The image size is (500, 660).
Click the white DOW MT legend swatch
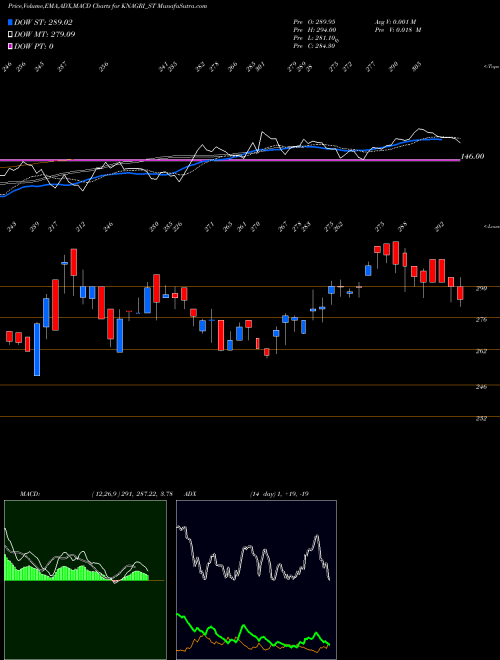pyautogui.click(x=10, y=34)
